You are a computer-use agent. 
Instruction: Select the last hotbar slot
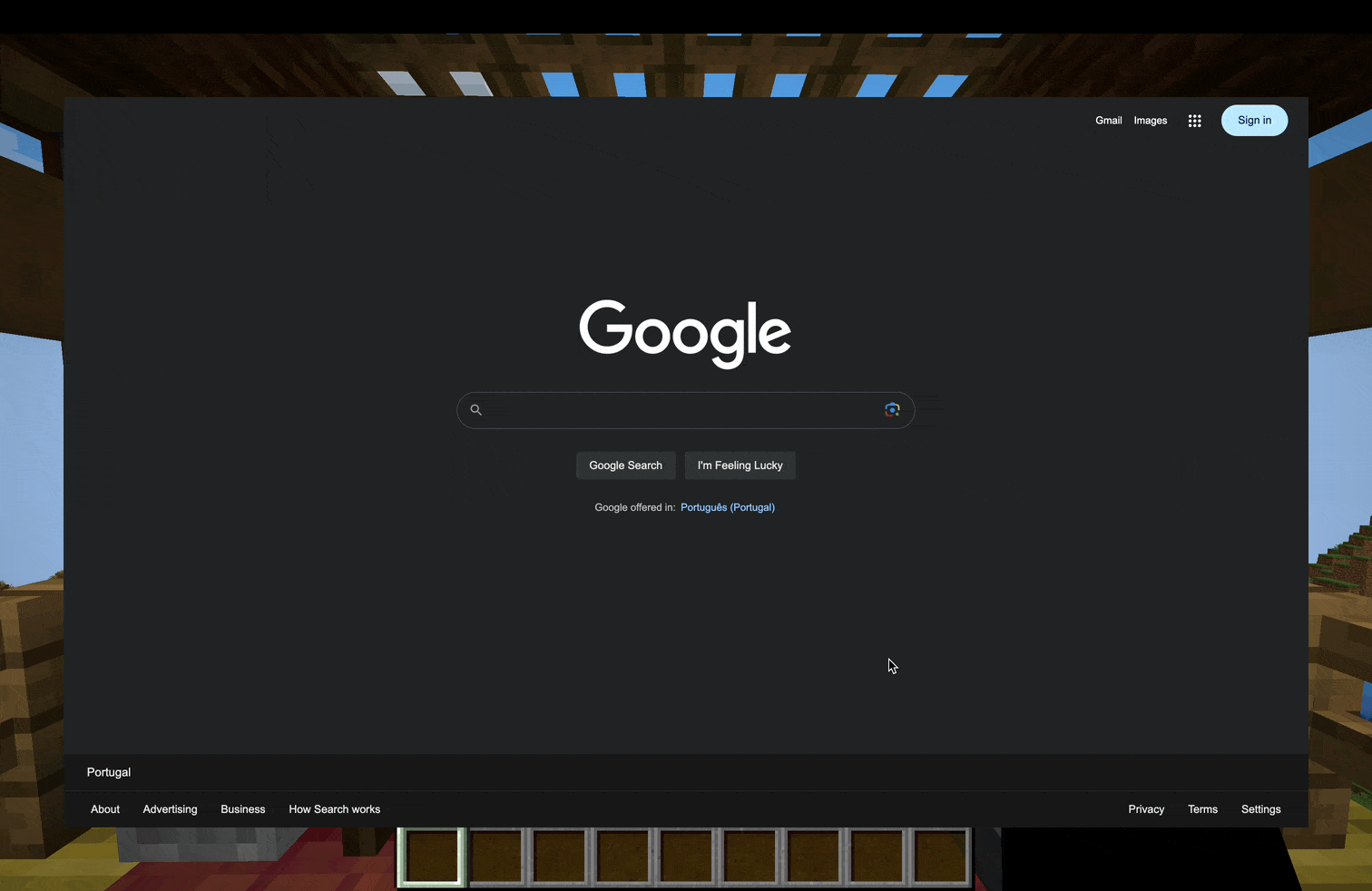tap(940, 857)
